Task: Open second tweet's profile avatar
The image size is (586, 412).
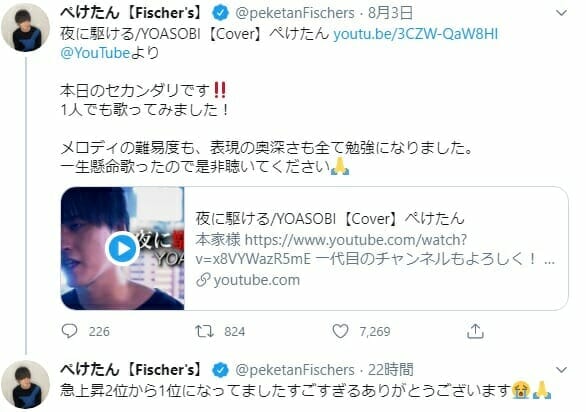Action: click(25, 384)
